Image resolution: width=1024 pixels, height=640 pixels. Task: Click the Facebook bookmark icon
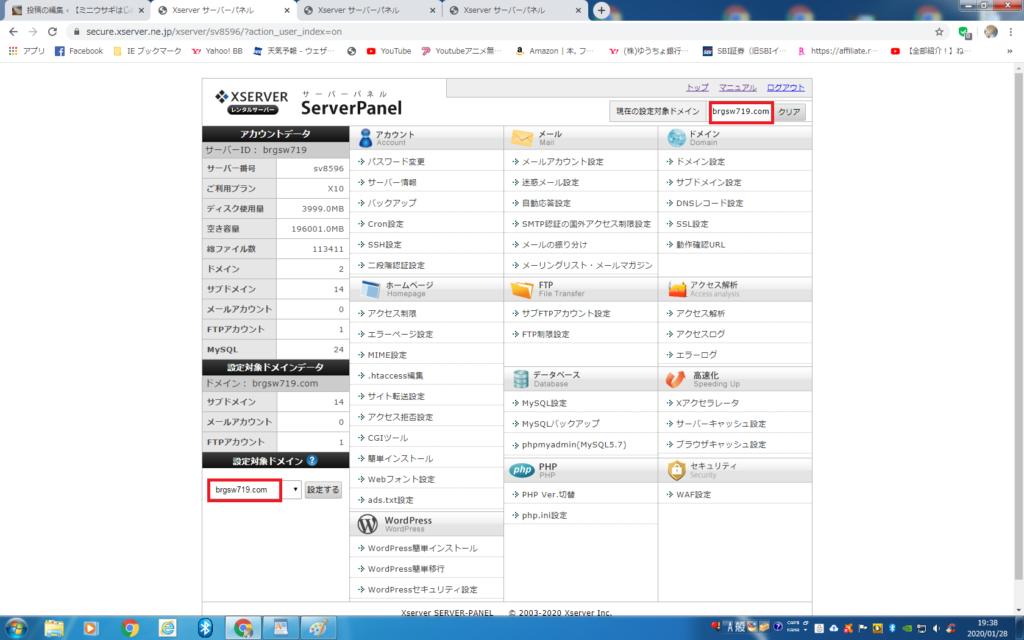(x=60, y=51)
